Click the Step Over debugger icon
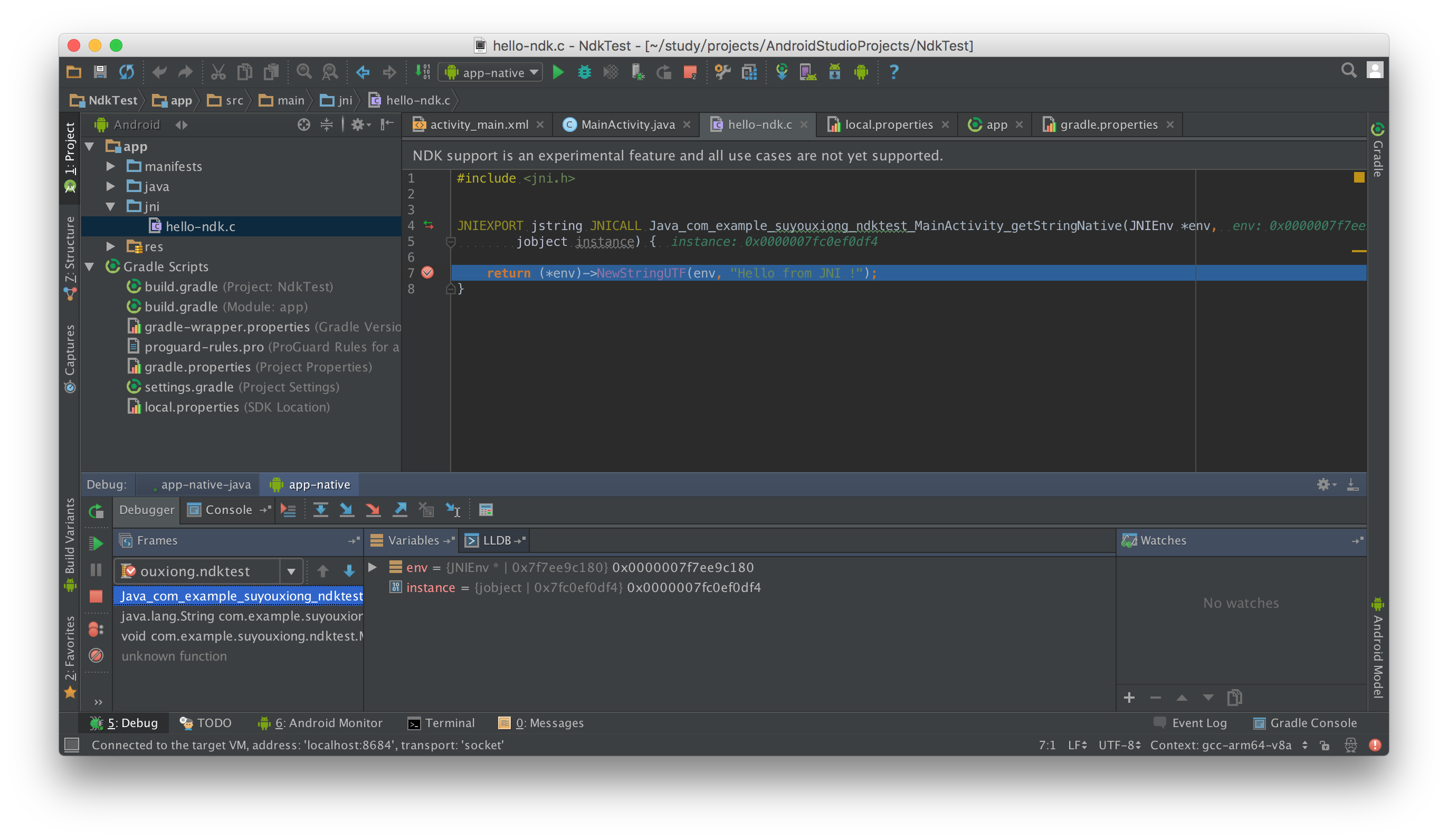This screenshot has width=1448, height=840. click(x=321, y=510)
